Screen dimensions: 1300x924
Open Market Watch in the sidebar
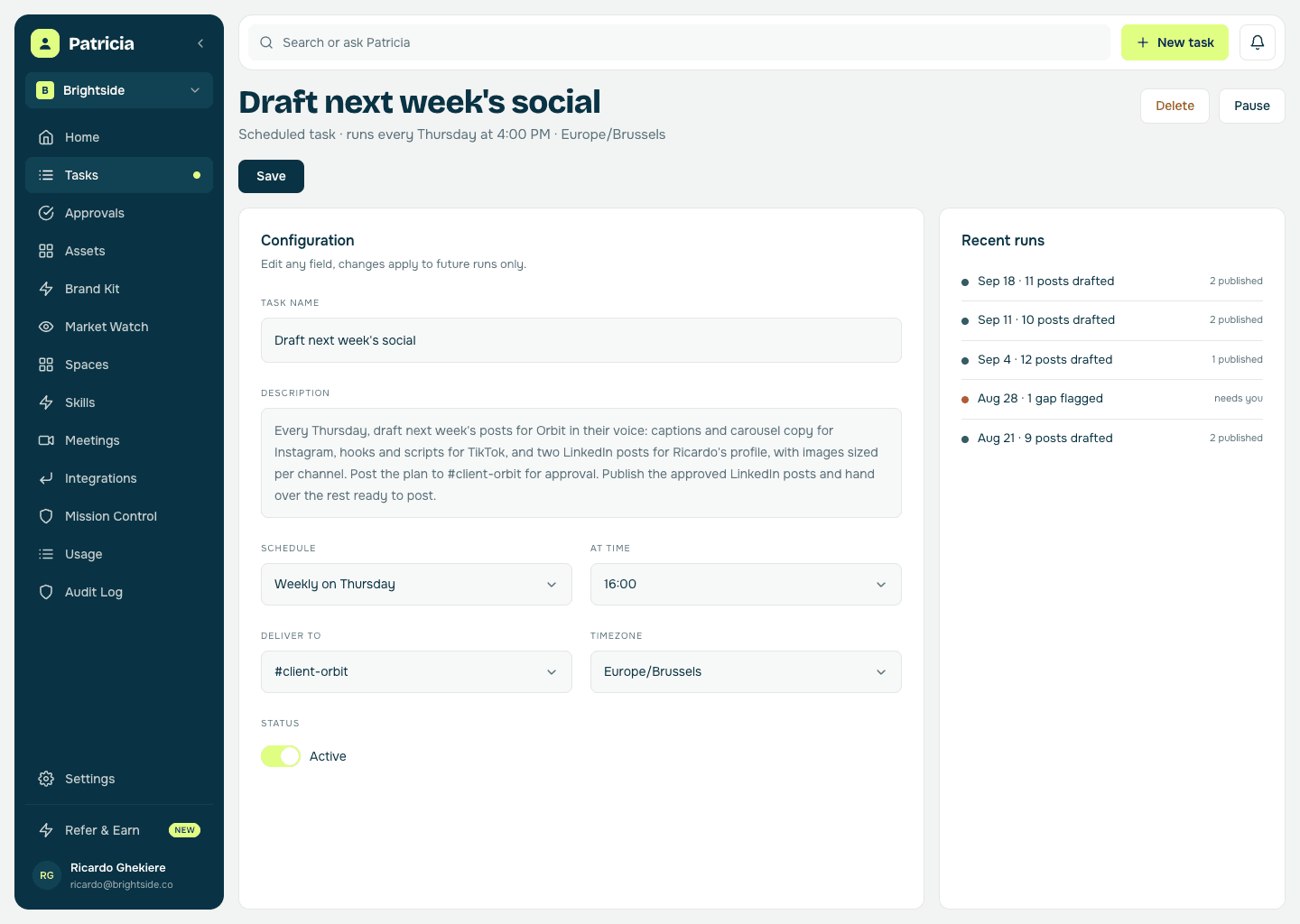pyautogui.click(x=119, y=327)
